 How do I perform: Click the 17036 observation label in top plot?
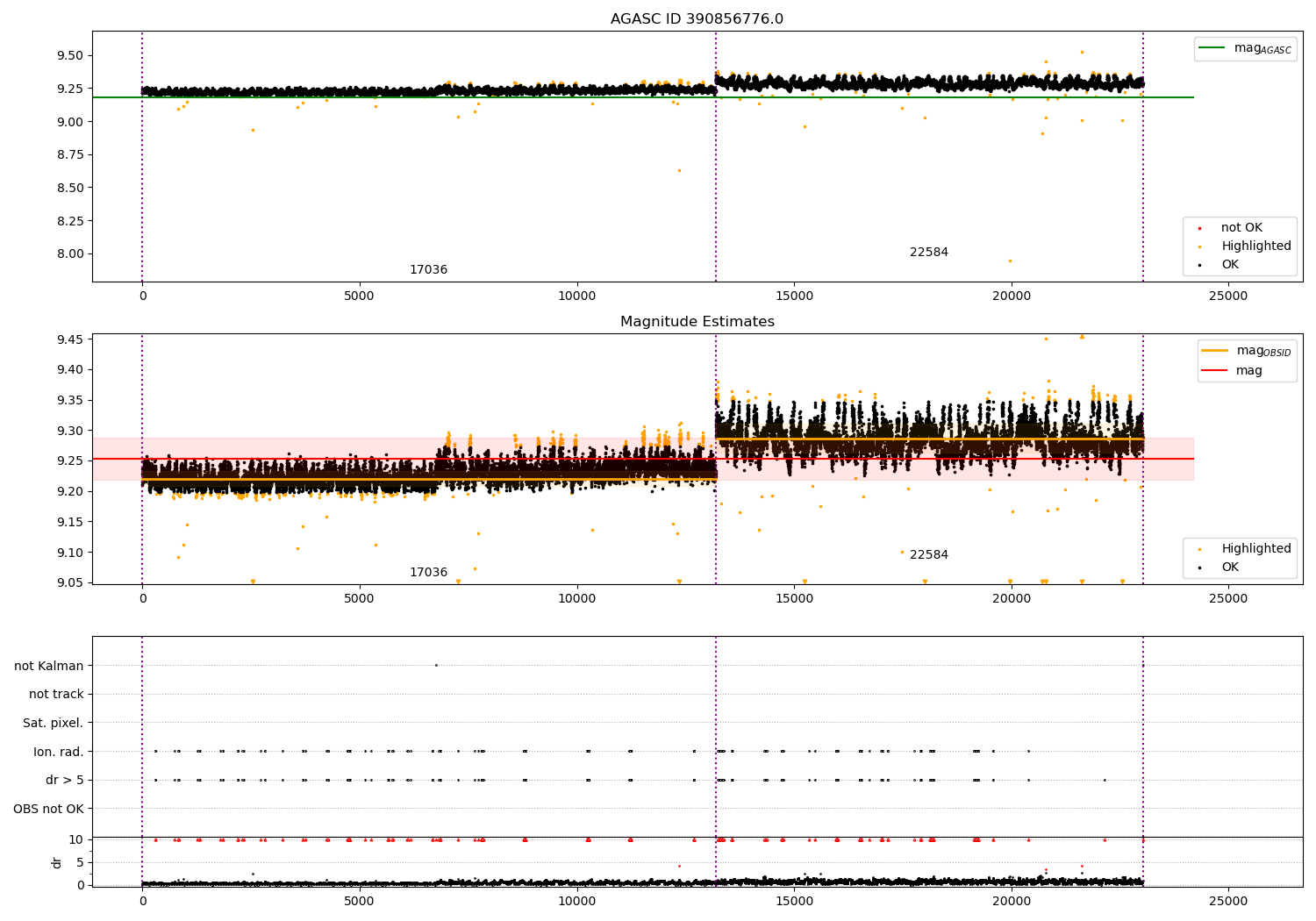(x=428, y=270)
